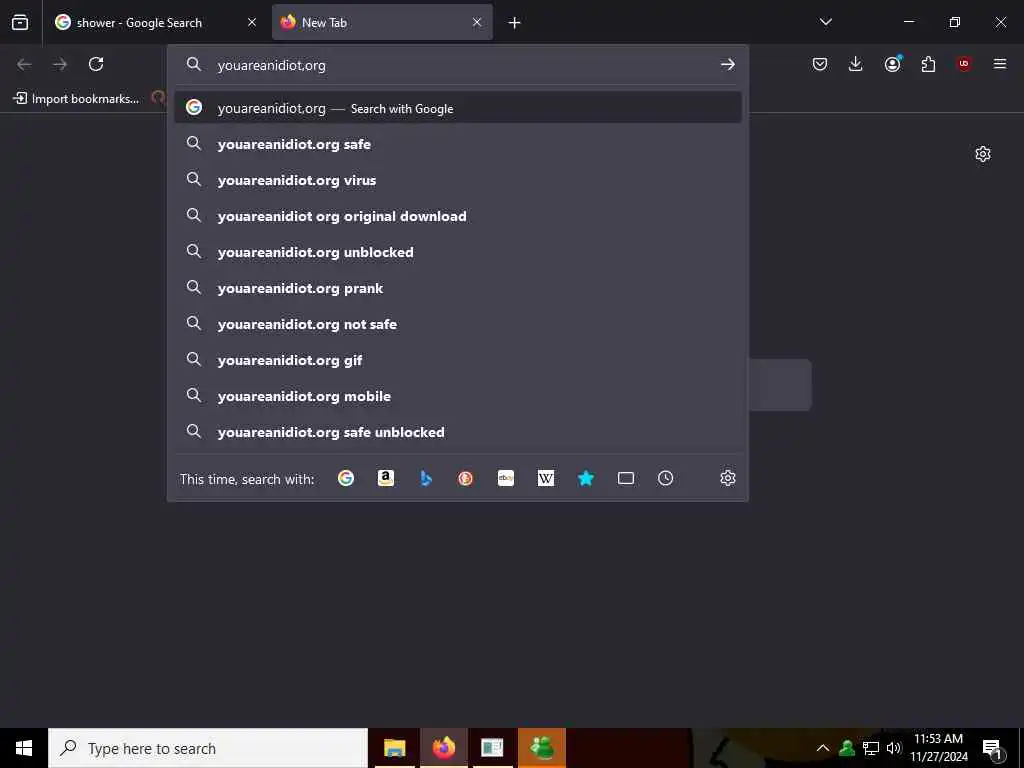
Task: Open New Tab personalize gear icon
Action: 983,154
